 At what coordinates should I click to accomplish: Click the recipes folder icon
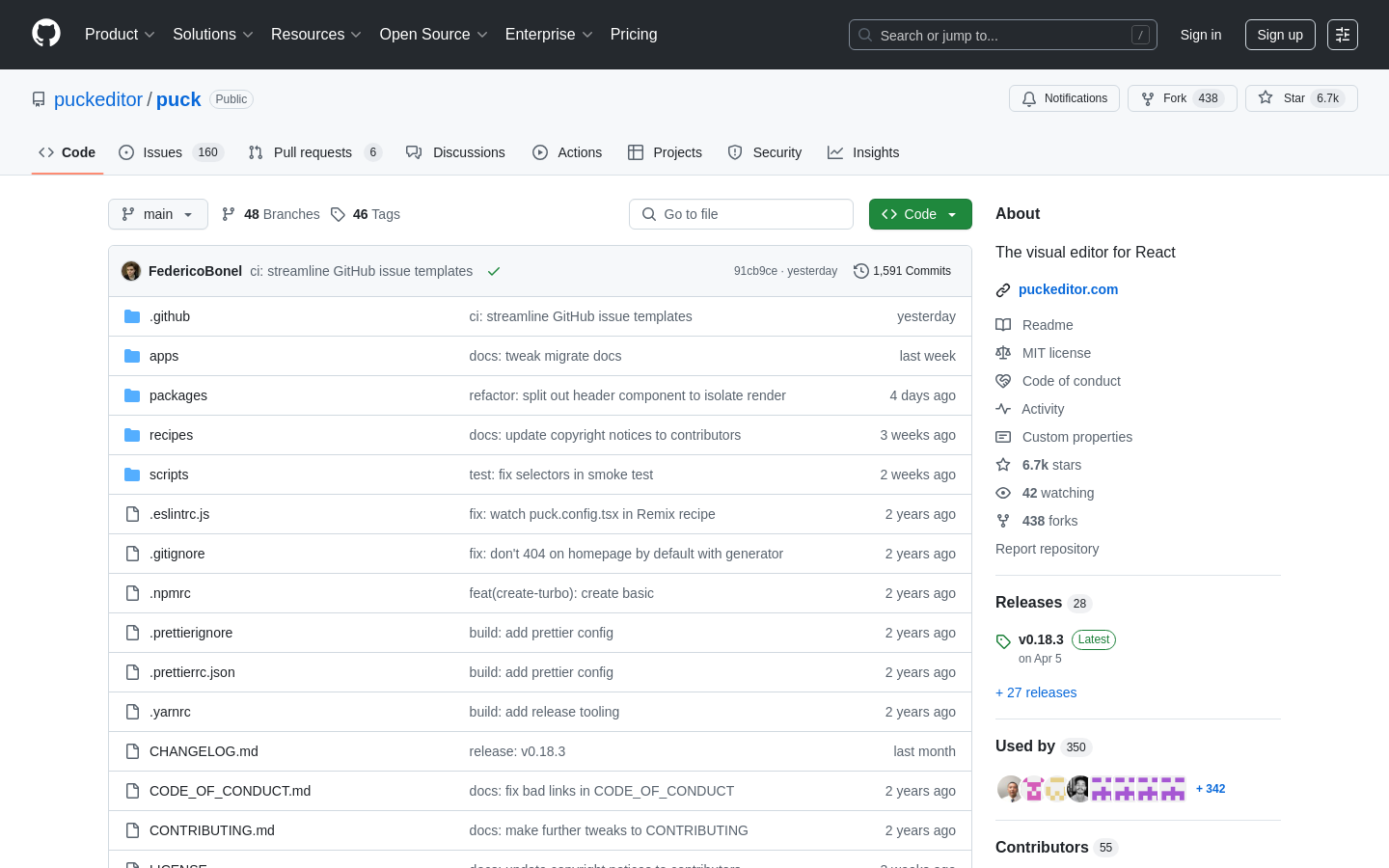pyautogui.click(x=132, y=435)
